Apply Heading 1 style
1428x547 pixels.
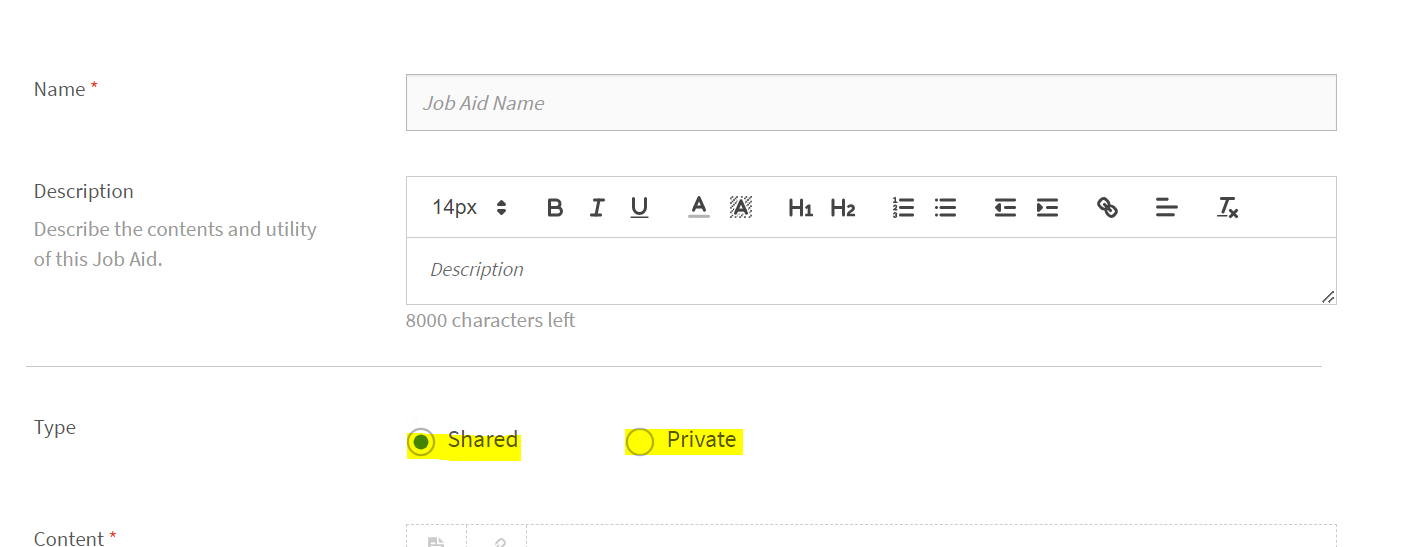800,208
